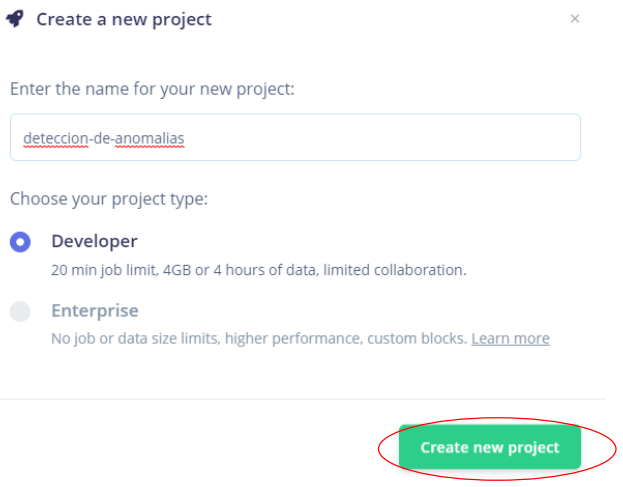The height and width of the screenshot is (487, 623).
Task: Open the Learn more link
Action: 510,338
